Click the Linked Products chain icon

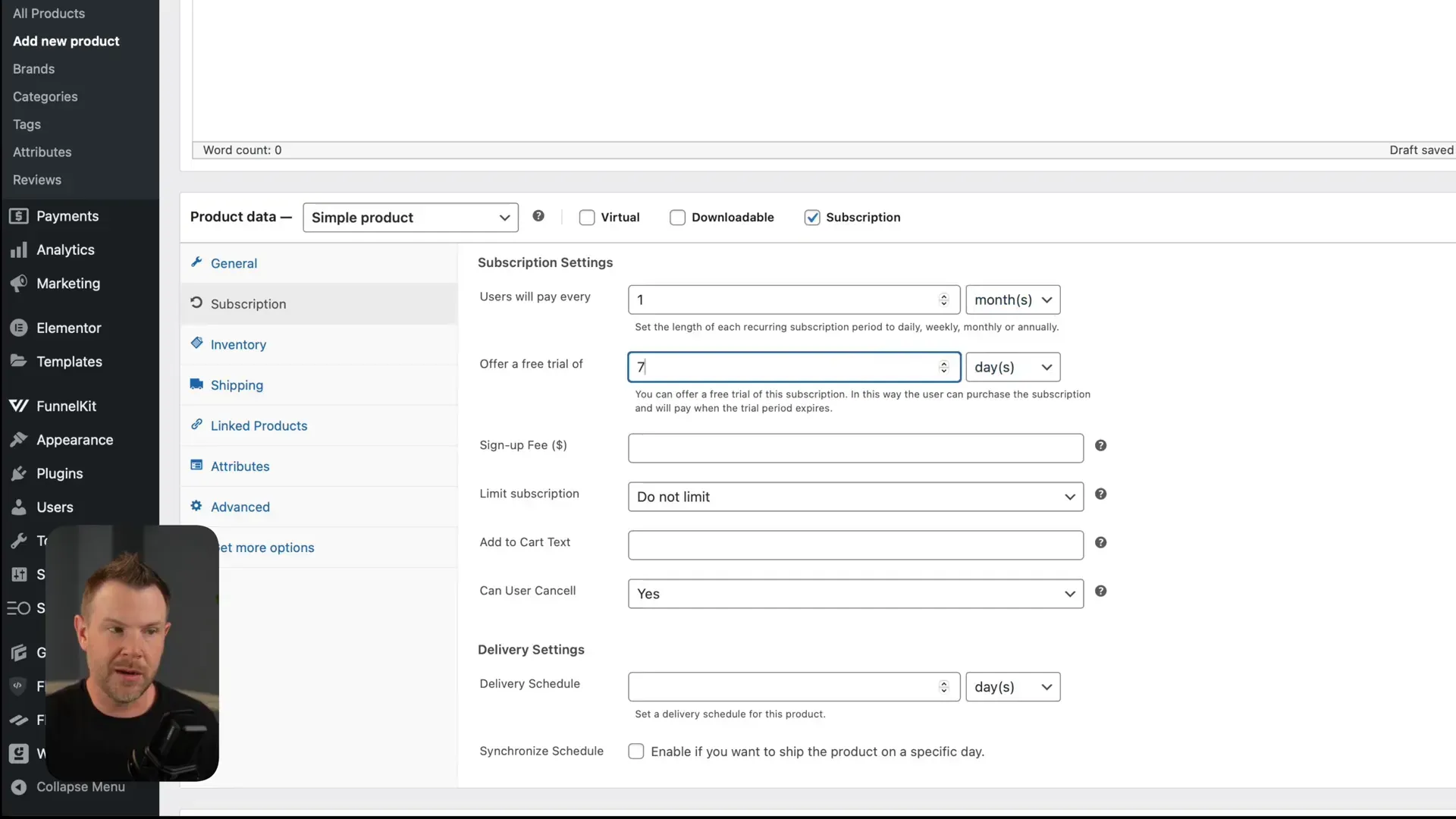click(x=196, y=425)
